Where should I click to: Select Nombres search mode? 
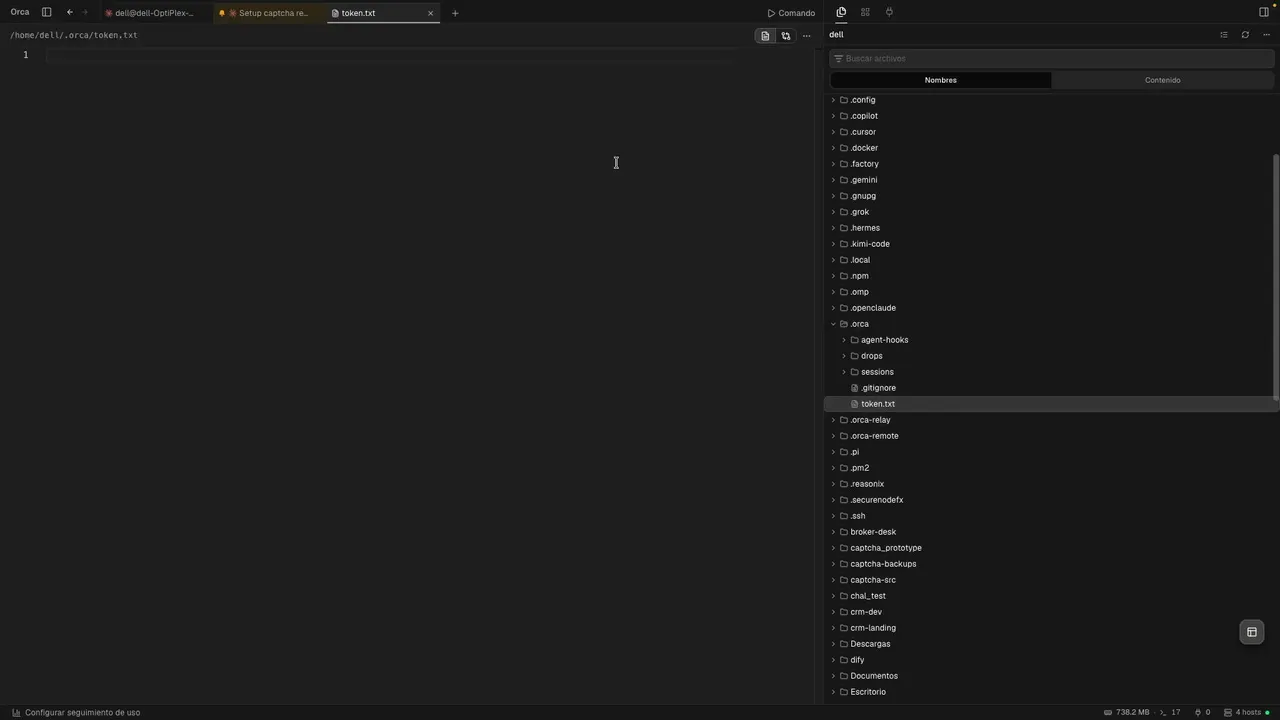941,80
